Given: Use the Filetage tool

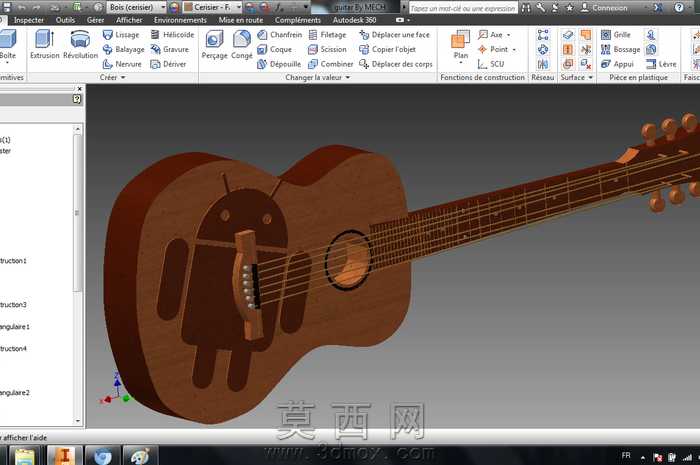Looking at the screenshot, I should (327, 34).
